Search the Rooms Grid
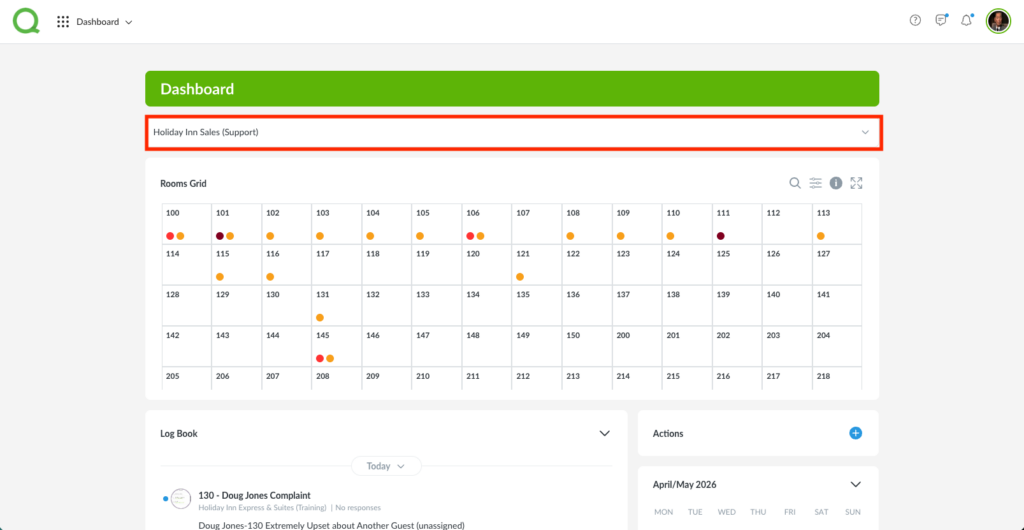The image size is (1024, 530). coord(795,183)
